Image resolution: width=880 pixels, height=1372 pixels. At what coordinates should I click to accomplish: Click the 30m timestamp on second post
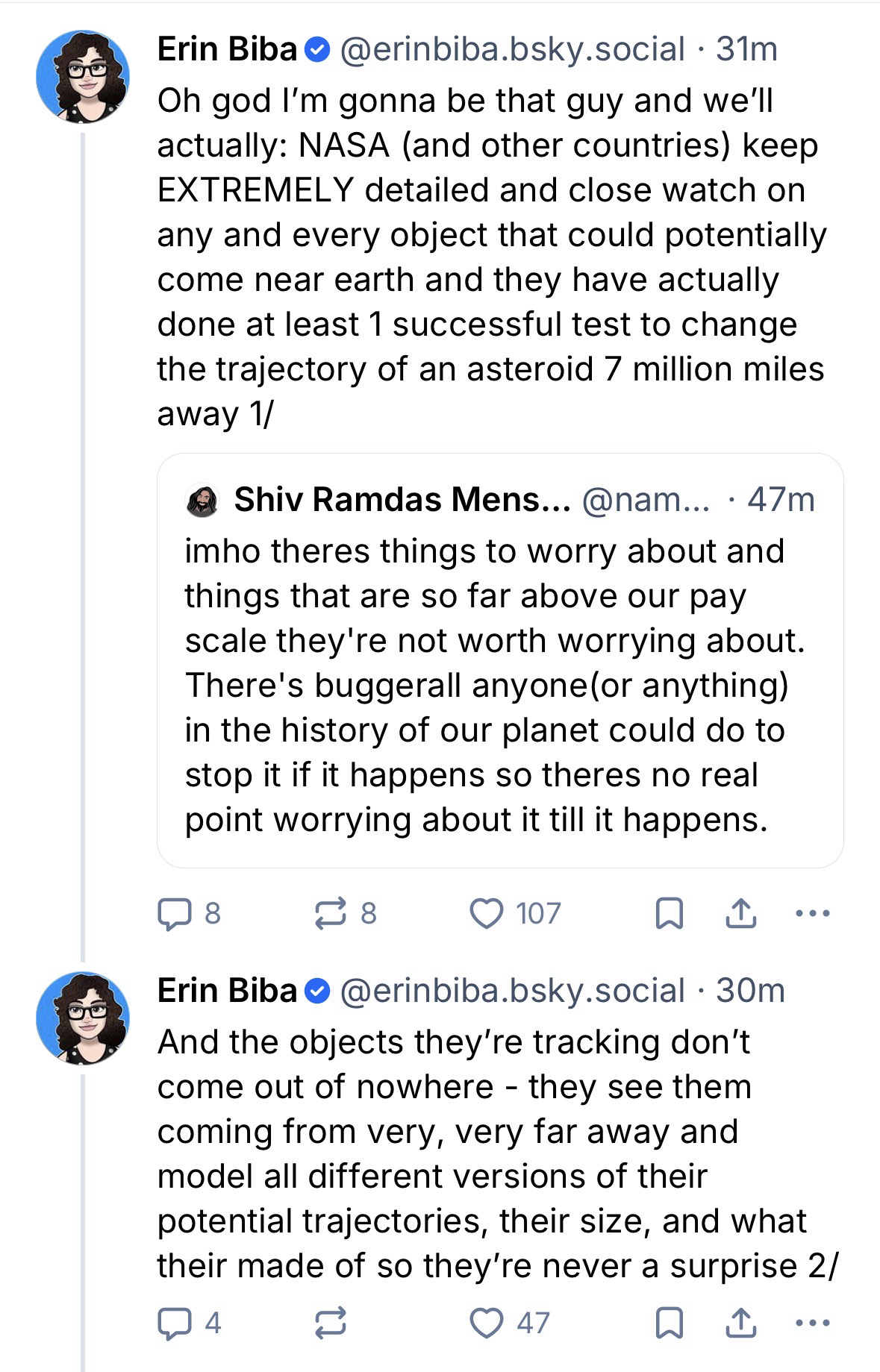(x=750, y=991)
